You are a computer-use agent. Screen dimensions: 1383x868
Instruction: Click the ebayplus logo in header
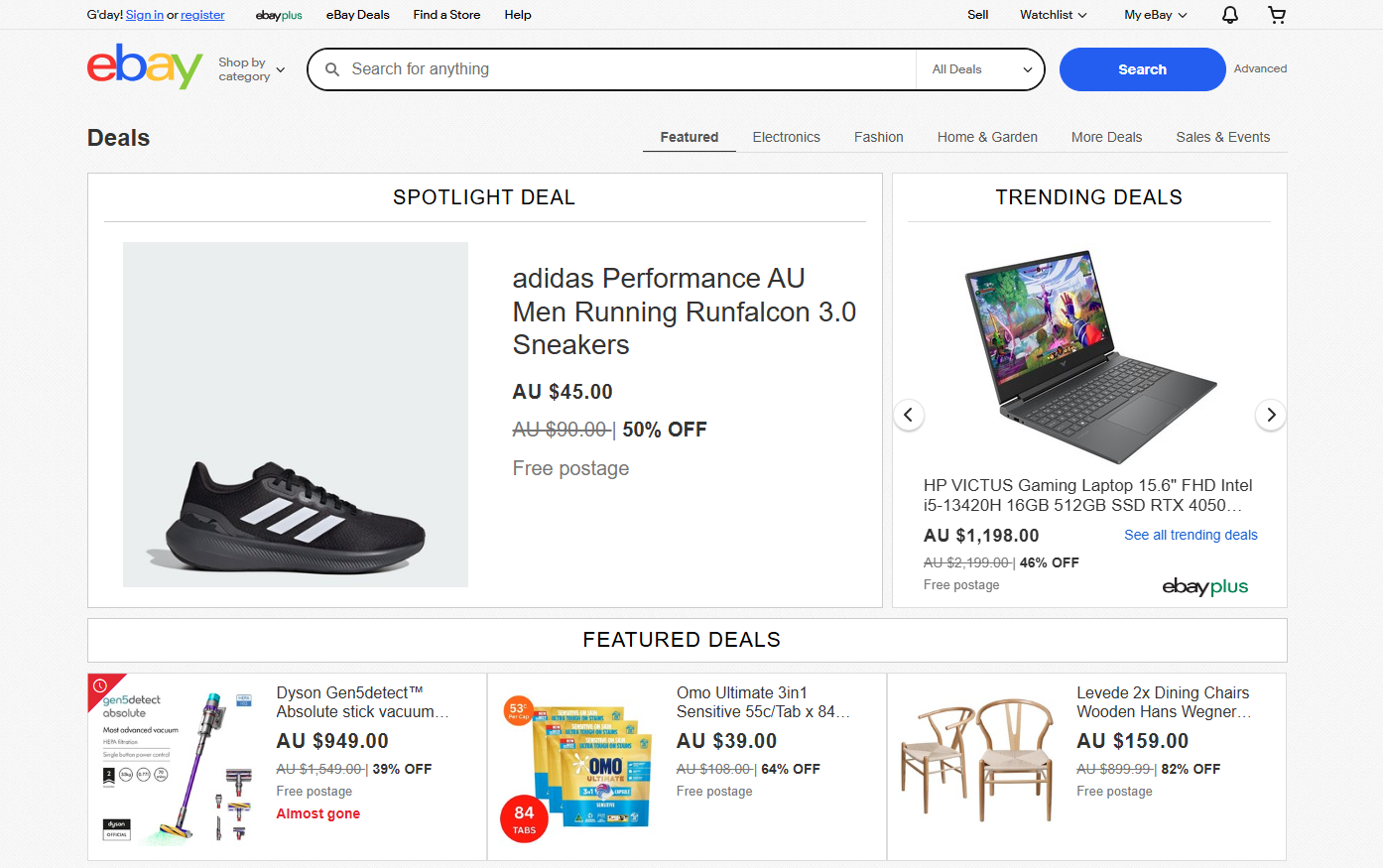(x=279, y=15)
